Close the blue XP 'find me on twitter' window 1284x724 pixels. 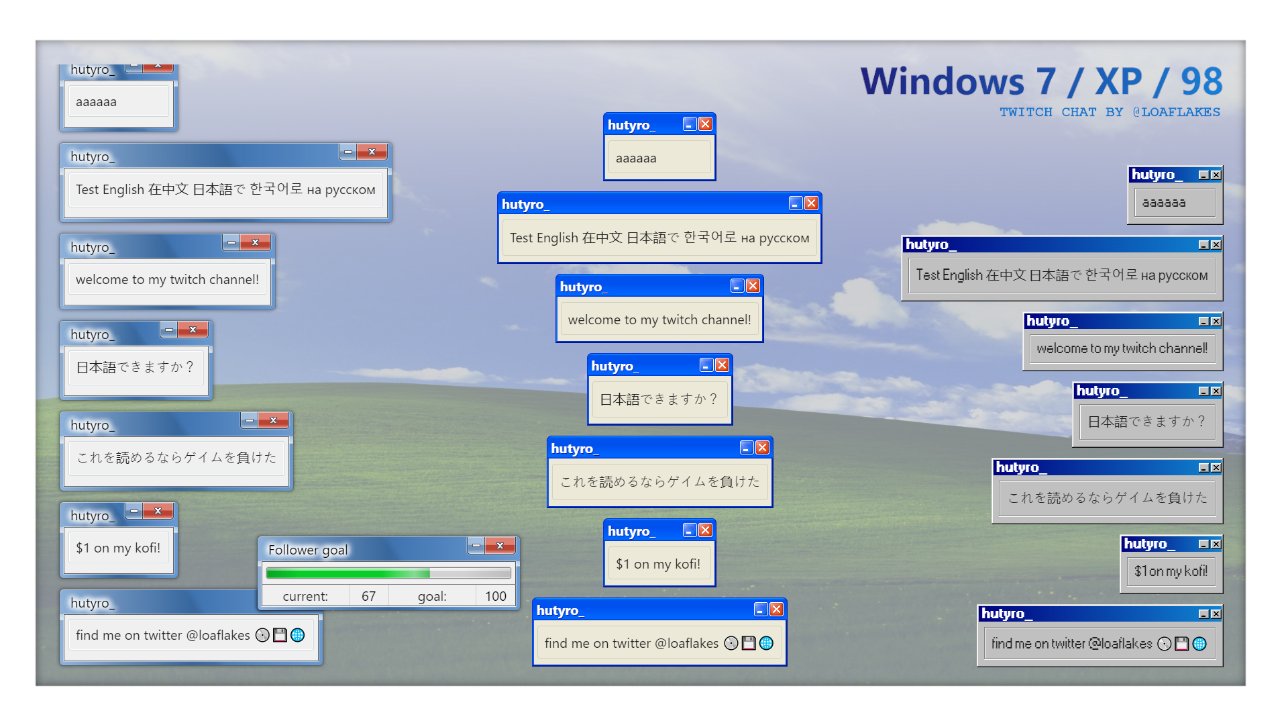776,609
